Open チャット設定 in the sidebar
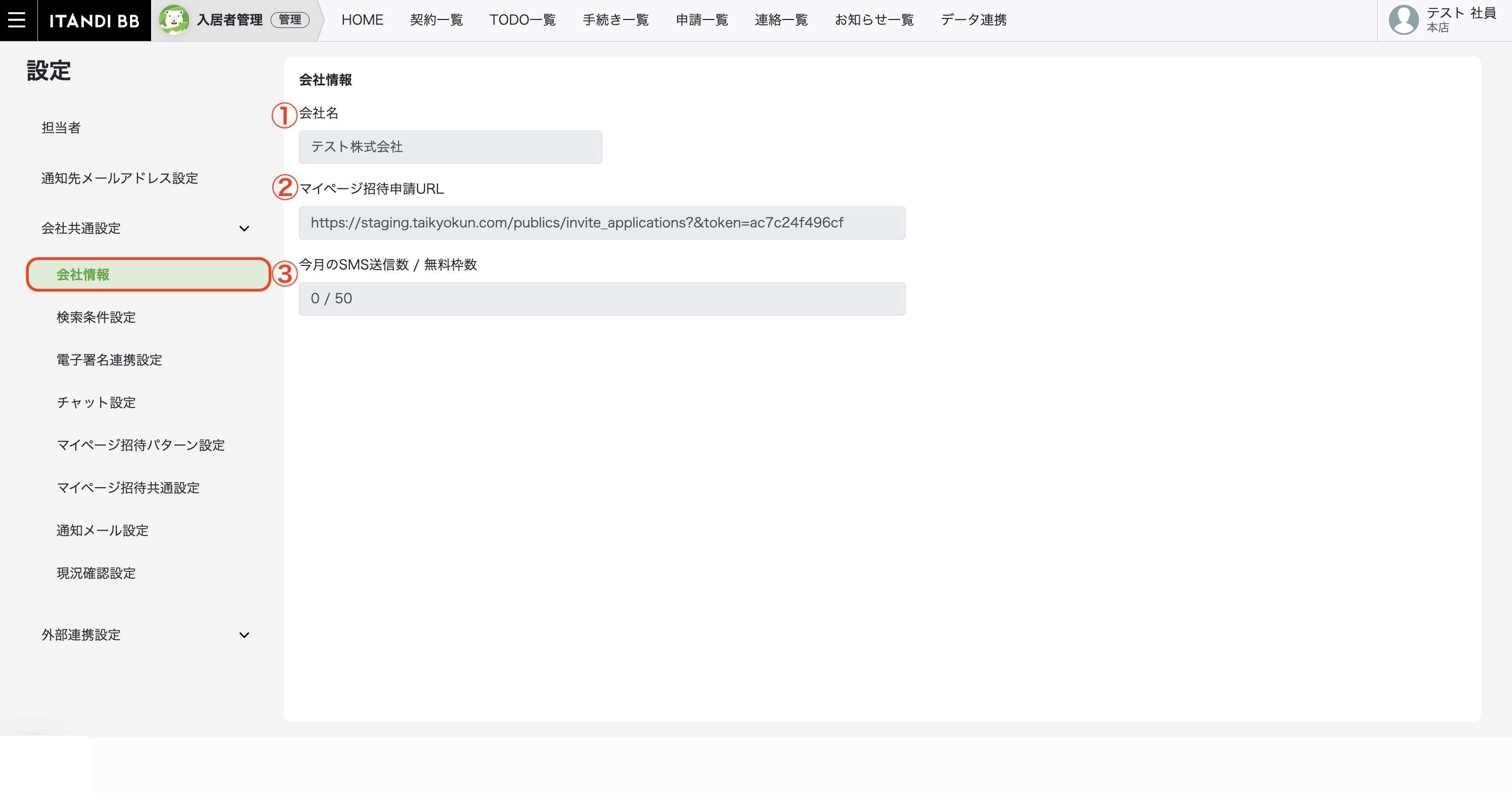Image resolution: width=1512 pixels, height=793 pixels. 96,403
